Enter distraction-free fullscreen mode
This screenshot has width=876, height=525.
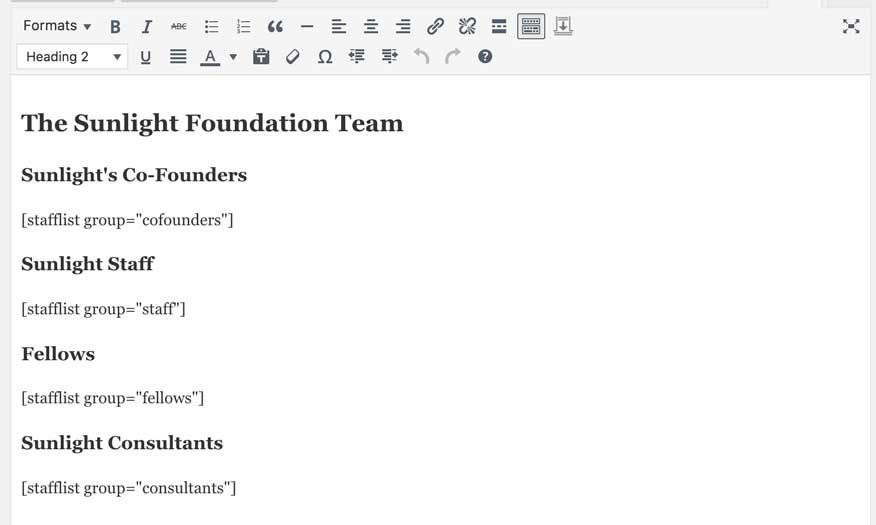[851, 26]
